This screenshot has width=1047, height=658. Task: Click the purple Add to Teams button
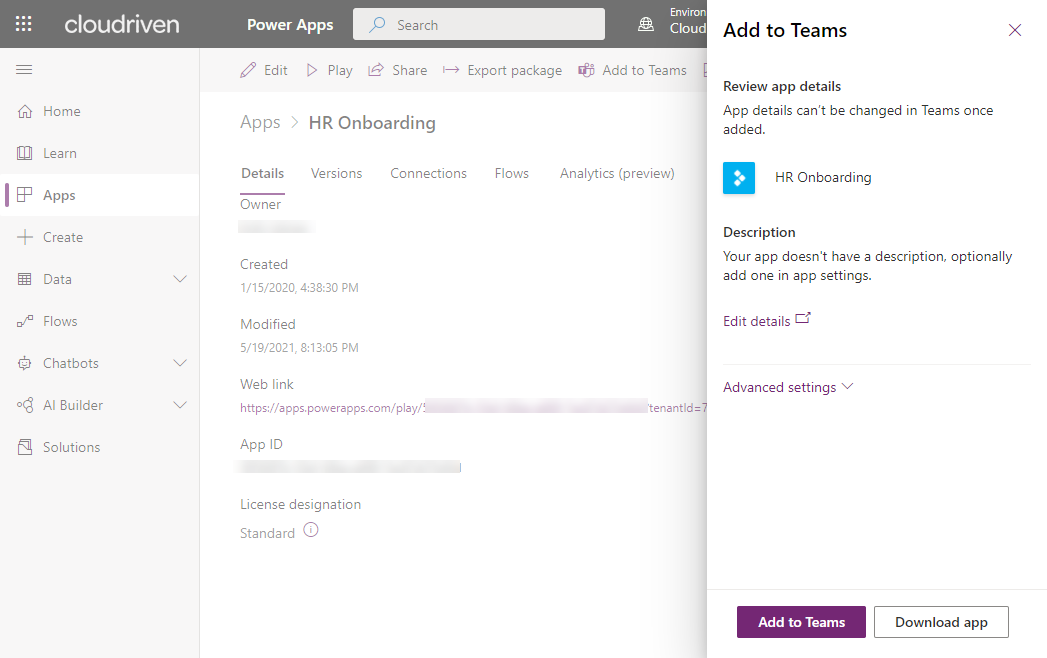801,622
